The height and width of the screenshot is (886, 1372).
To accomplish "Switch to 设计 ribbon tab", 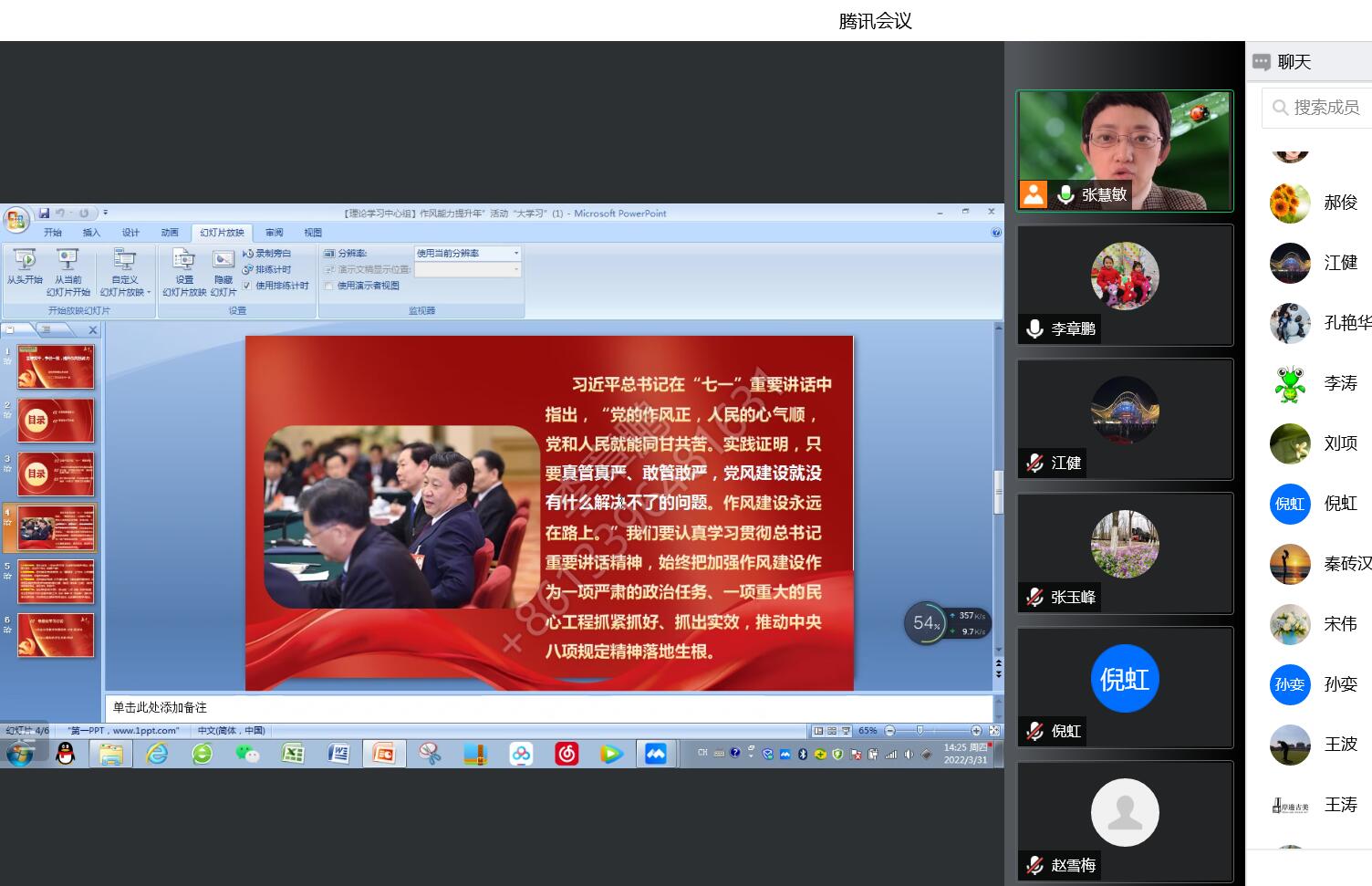I will click(130, 233).
